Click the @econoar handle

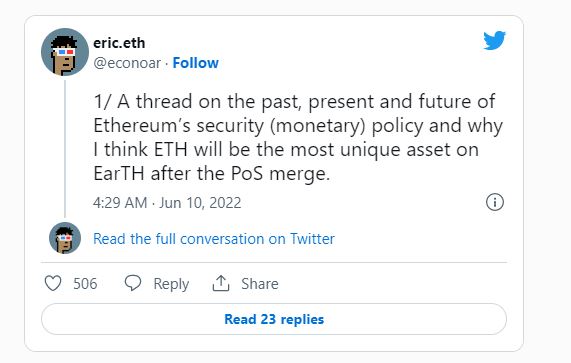point(127,63)
